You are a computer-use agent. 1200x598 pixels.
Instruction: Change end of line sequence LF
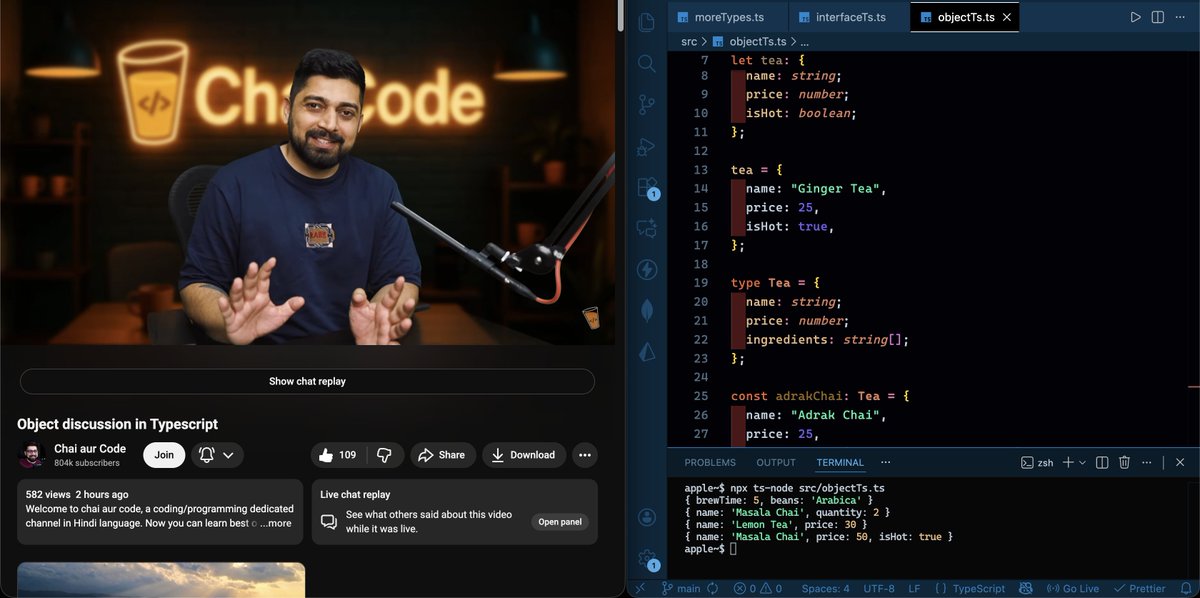[x=914, y=589]
